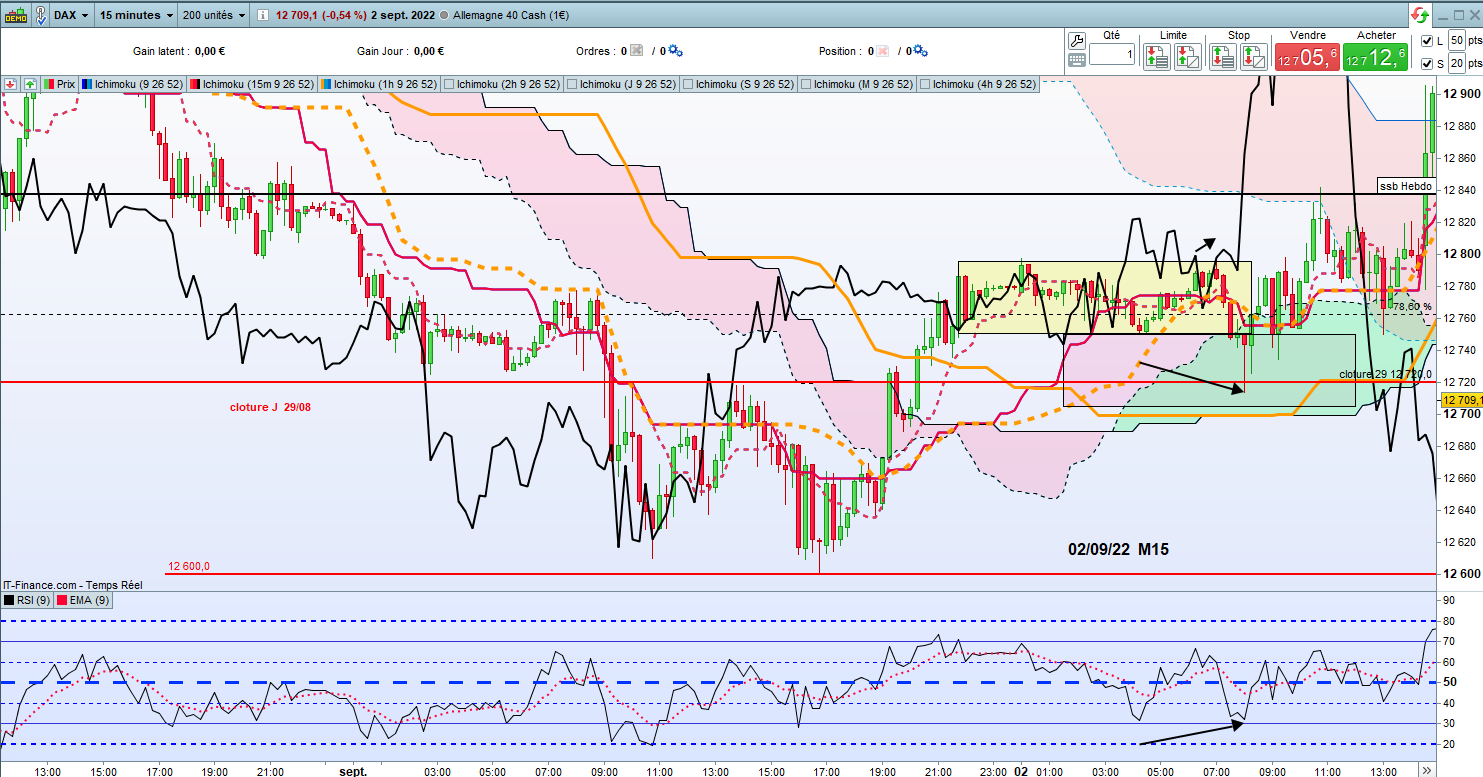Click the DEMO account icon
This screenshot has width=1483, height=777.
(15, 16)
